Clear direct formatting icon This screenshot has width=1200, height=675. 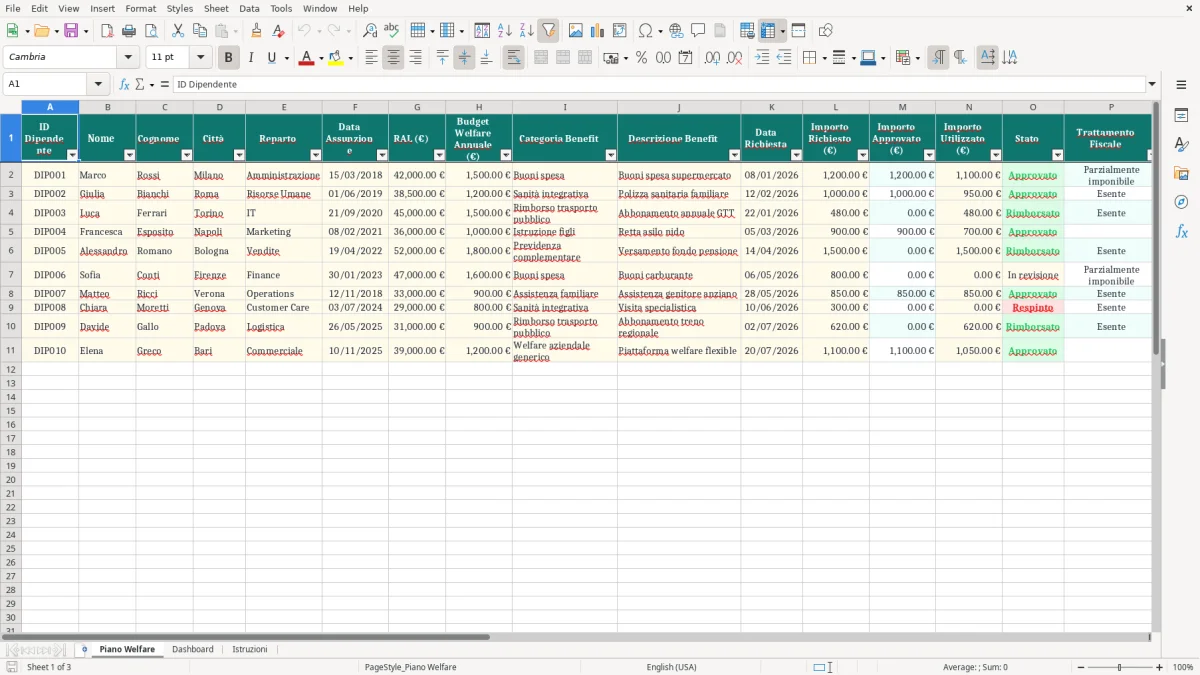279,31
